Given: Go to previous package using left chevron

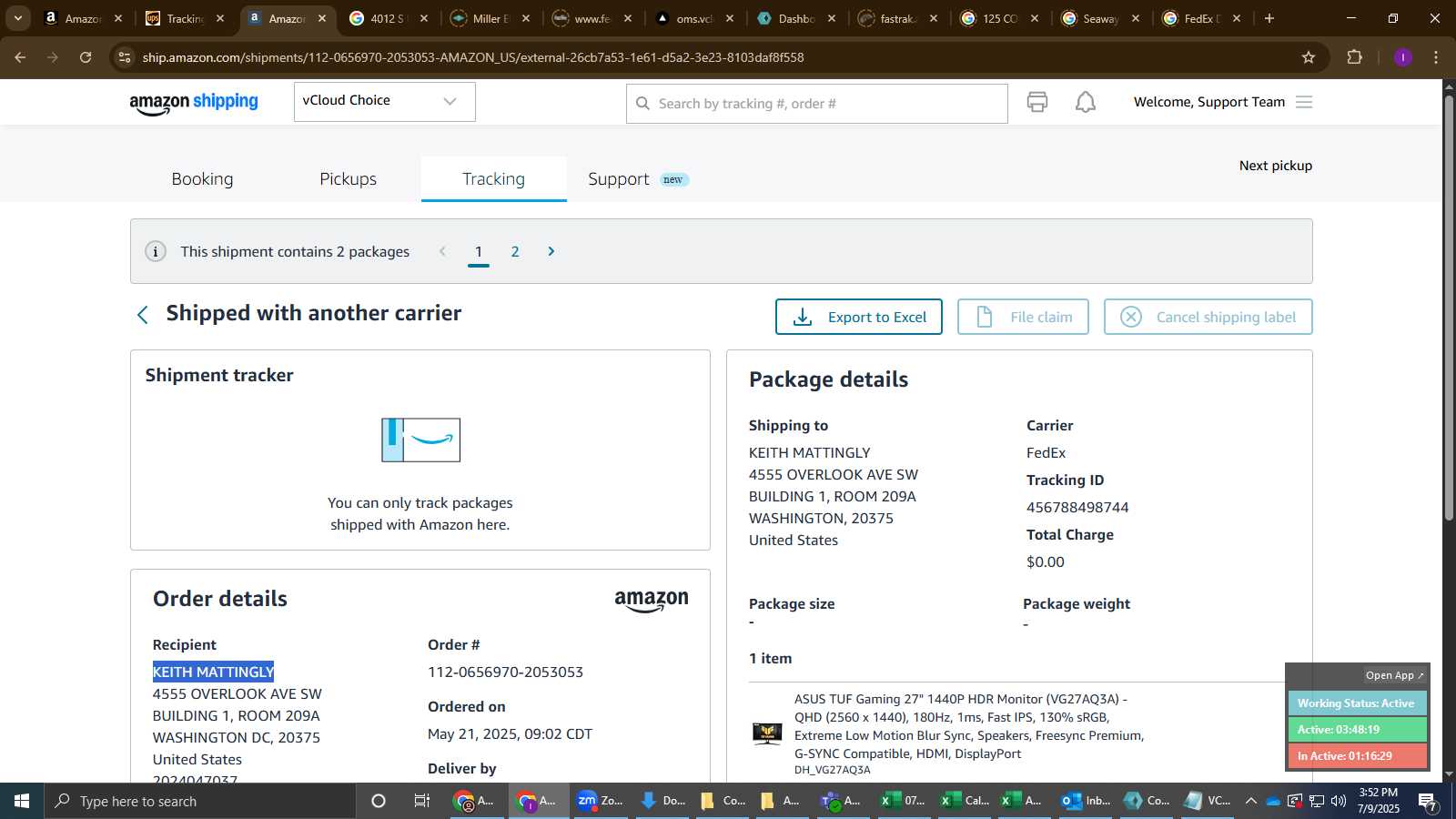Looking at the screenshot, I should 442,251.
